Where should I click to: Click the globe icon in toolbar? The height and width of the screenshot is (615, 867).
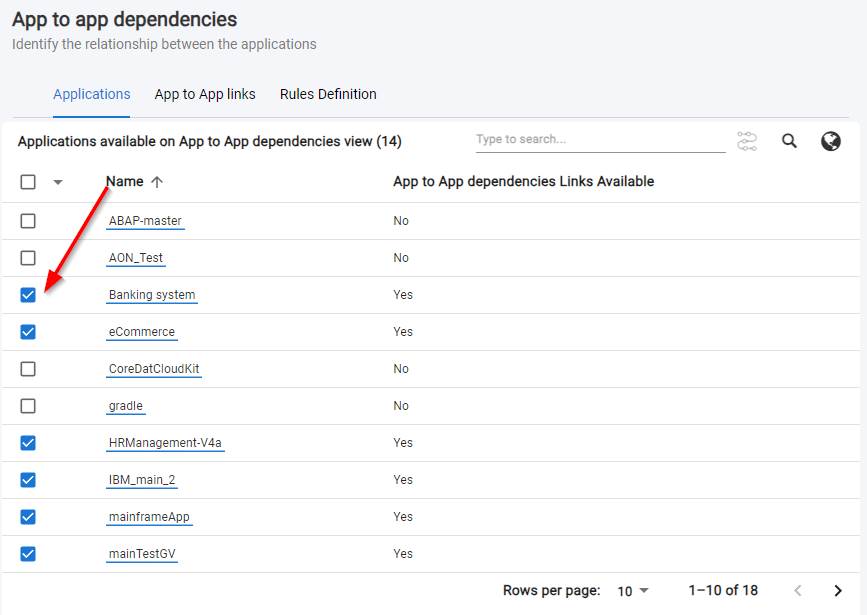coord(830,141)
